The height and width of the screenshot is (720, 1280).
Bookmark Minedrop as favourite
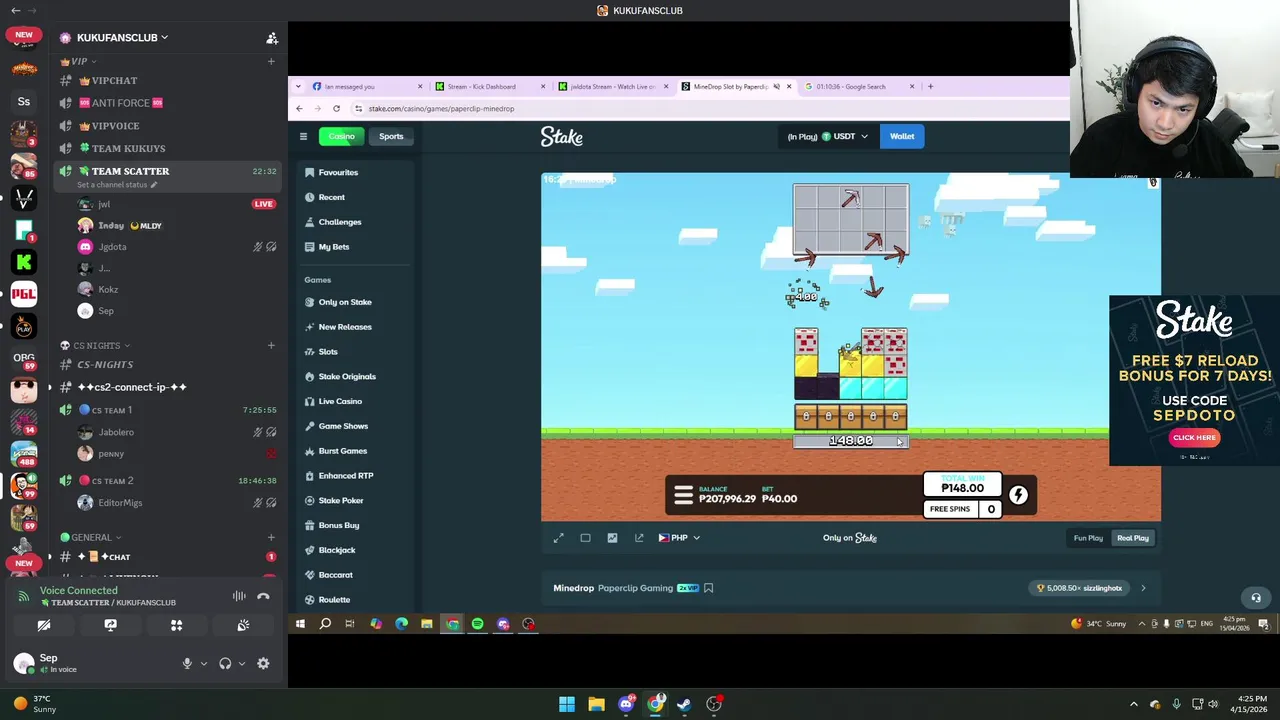pos(708,588)
